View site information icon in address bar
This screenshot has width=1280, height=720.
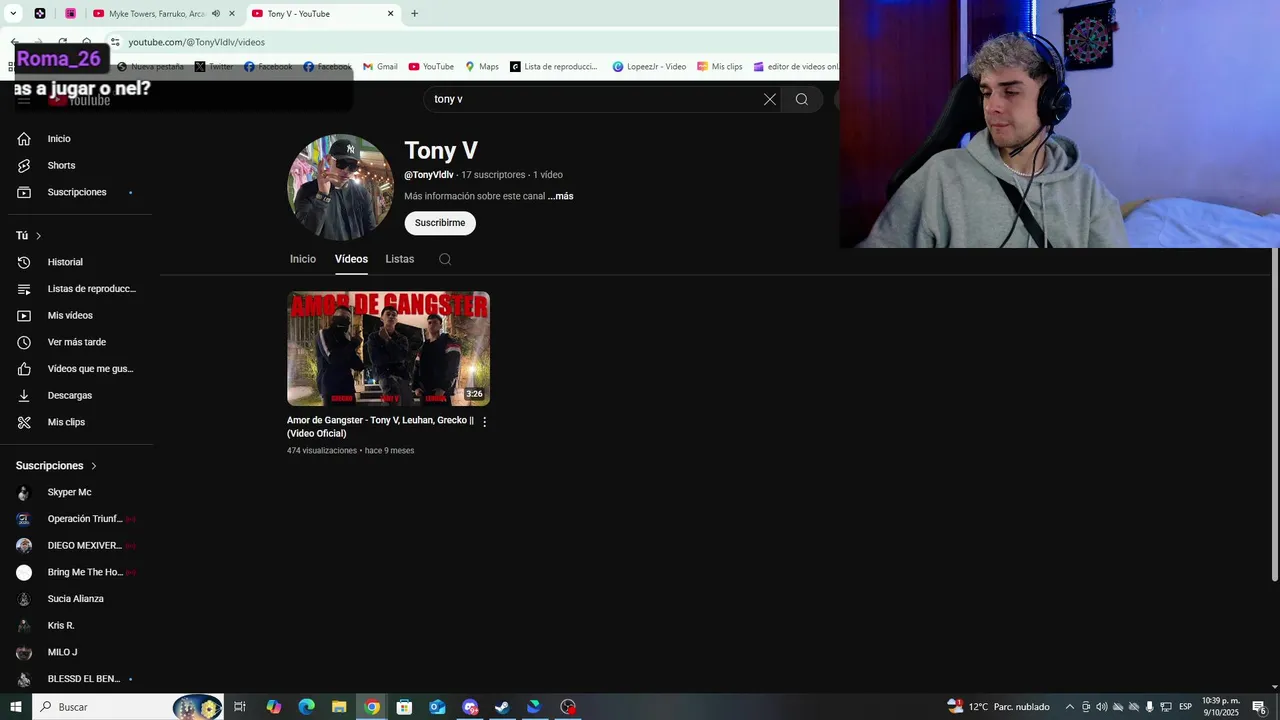pos(115,42)
